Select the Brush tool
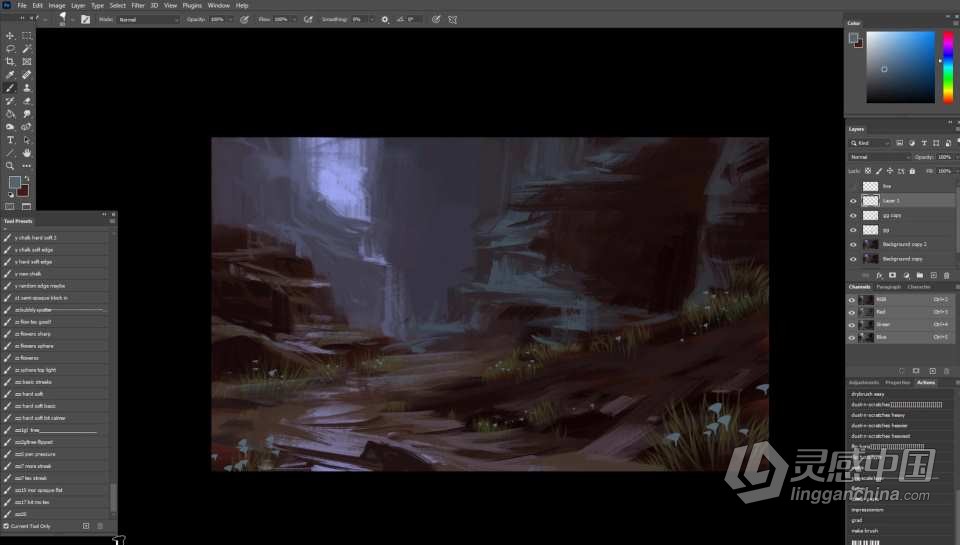Screen dimensions: 960x545 coord(10,88)
